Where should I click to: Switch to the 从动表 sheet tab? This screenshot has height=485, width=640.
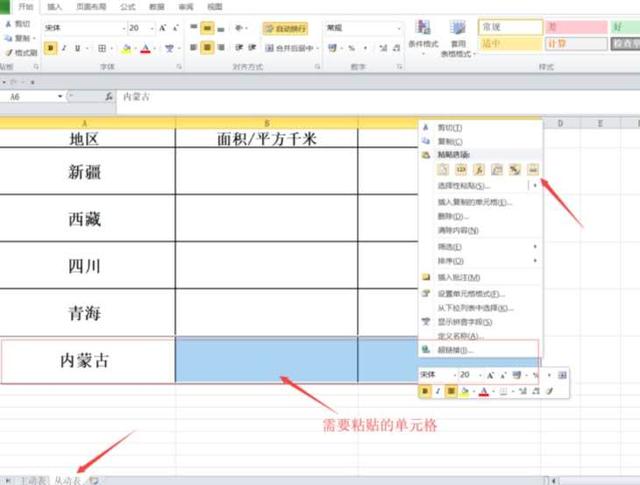[69, 480]
